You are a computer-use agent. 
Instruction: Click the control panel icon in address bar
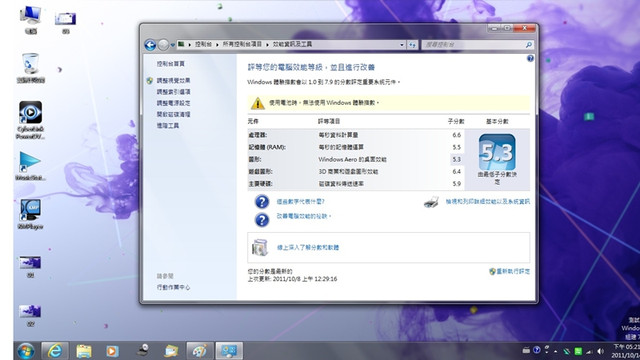(x=181, y=44)
